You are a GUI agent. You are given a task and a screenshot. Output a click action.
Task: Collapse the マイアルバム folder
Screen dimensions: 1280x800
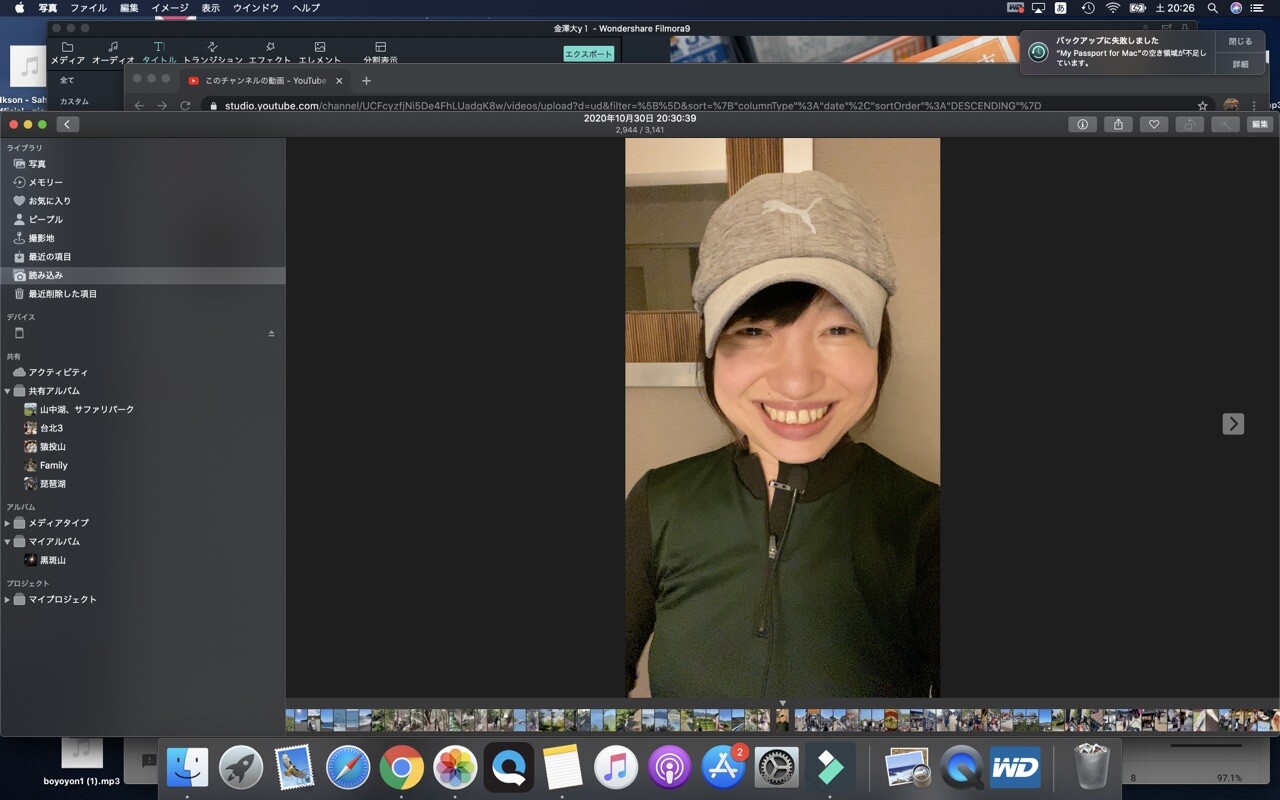[x=8, y=542]
